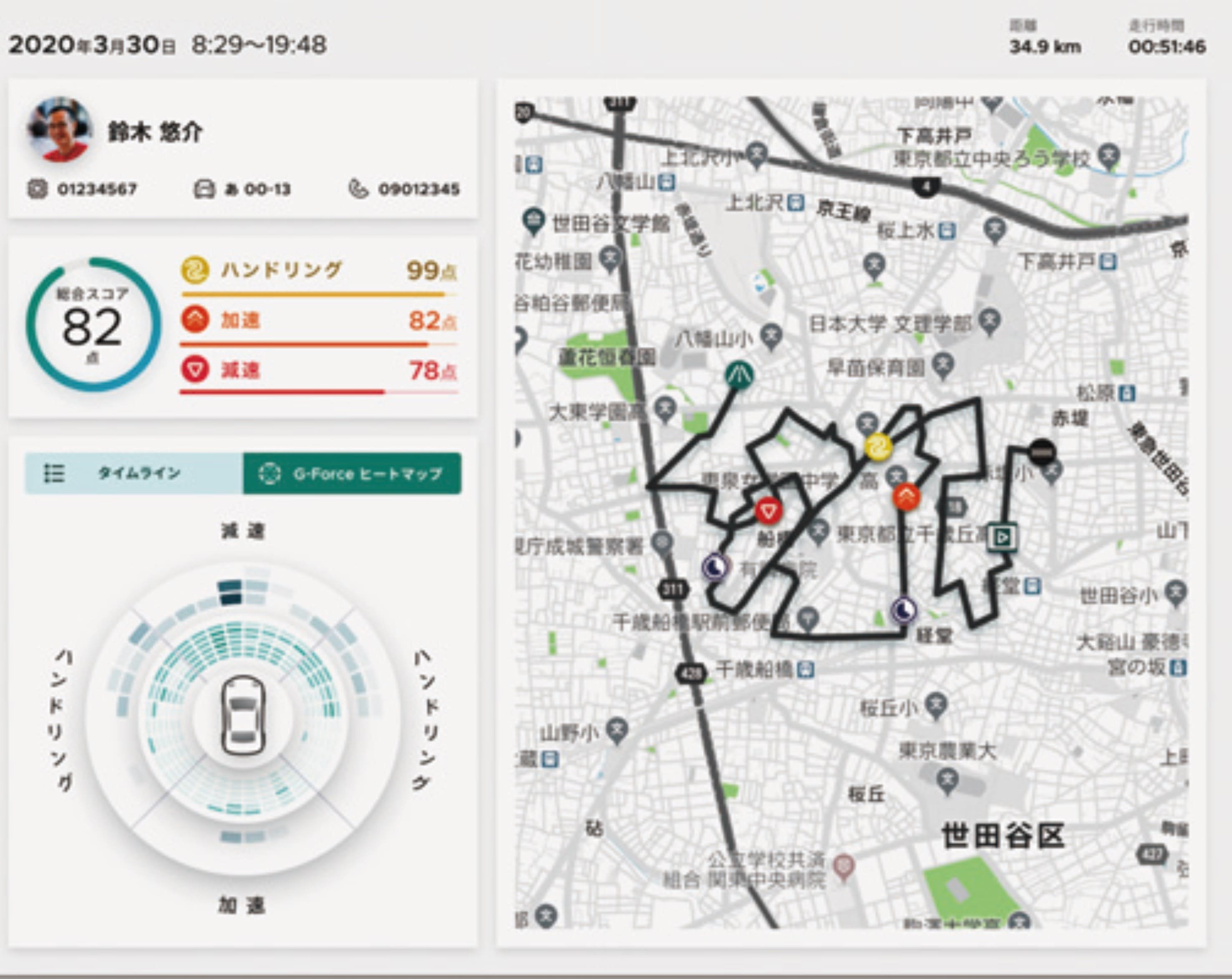Click the green route start marker on the map
1232x979 pixels.
(x=739, y=376)
